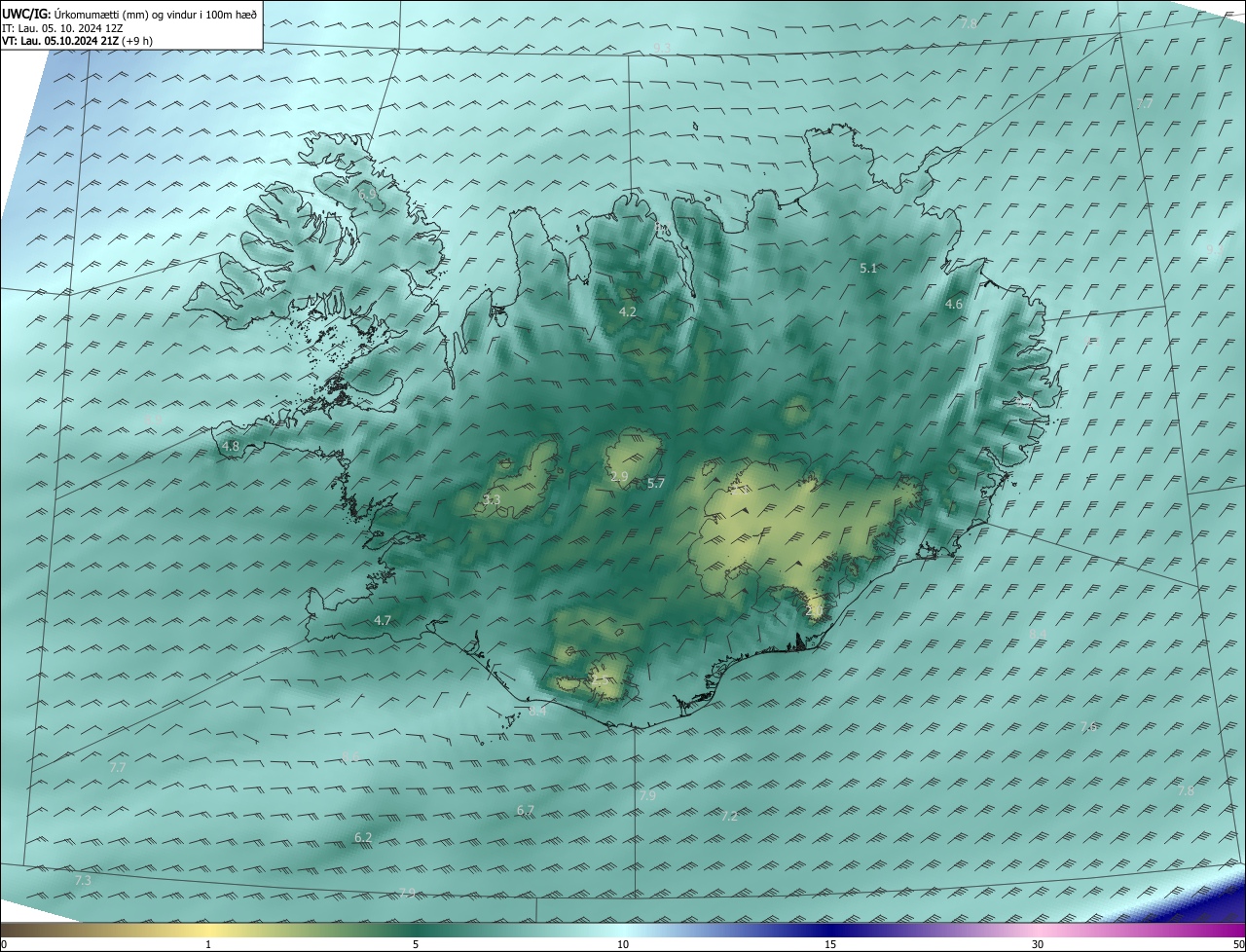The width and height of the screenshot is (1246, 952).
Task: Click the 4.8 value on Snæfellsnes peninsula
Action: 231,447
